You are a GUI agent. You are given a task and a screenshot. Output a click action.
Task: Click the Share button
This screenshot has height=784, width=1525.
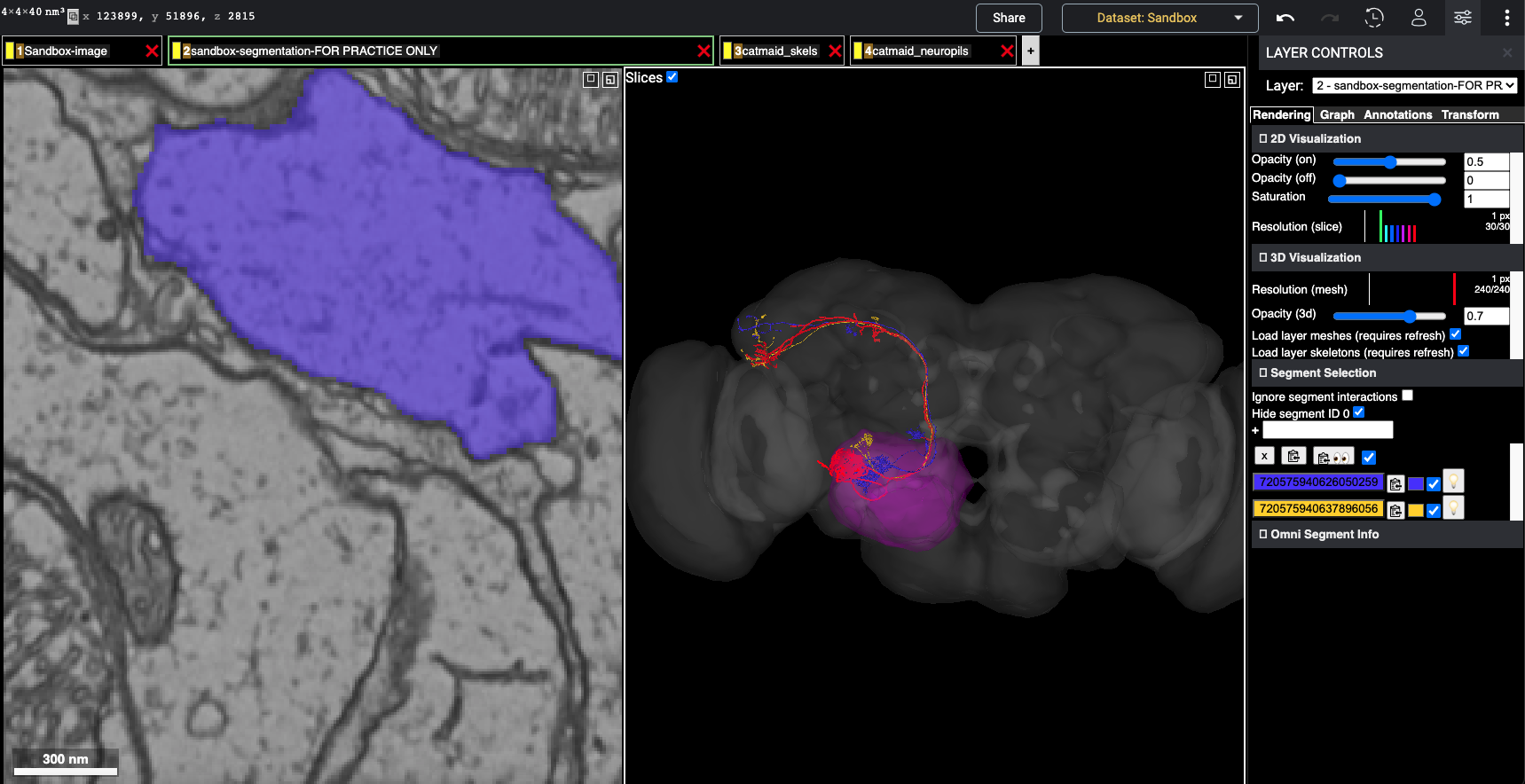(1009, 18)
